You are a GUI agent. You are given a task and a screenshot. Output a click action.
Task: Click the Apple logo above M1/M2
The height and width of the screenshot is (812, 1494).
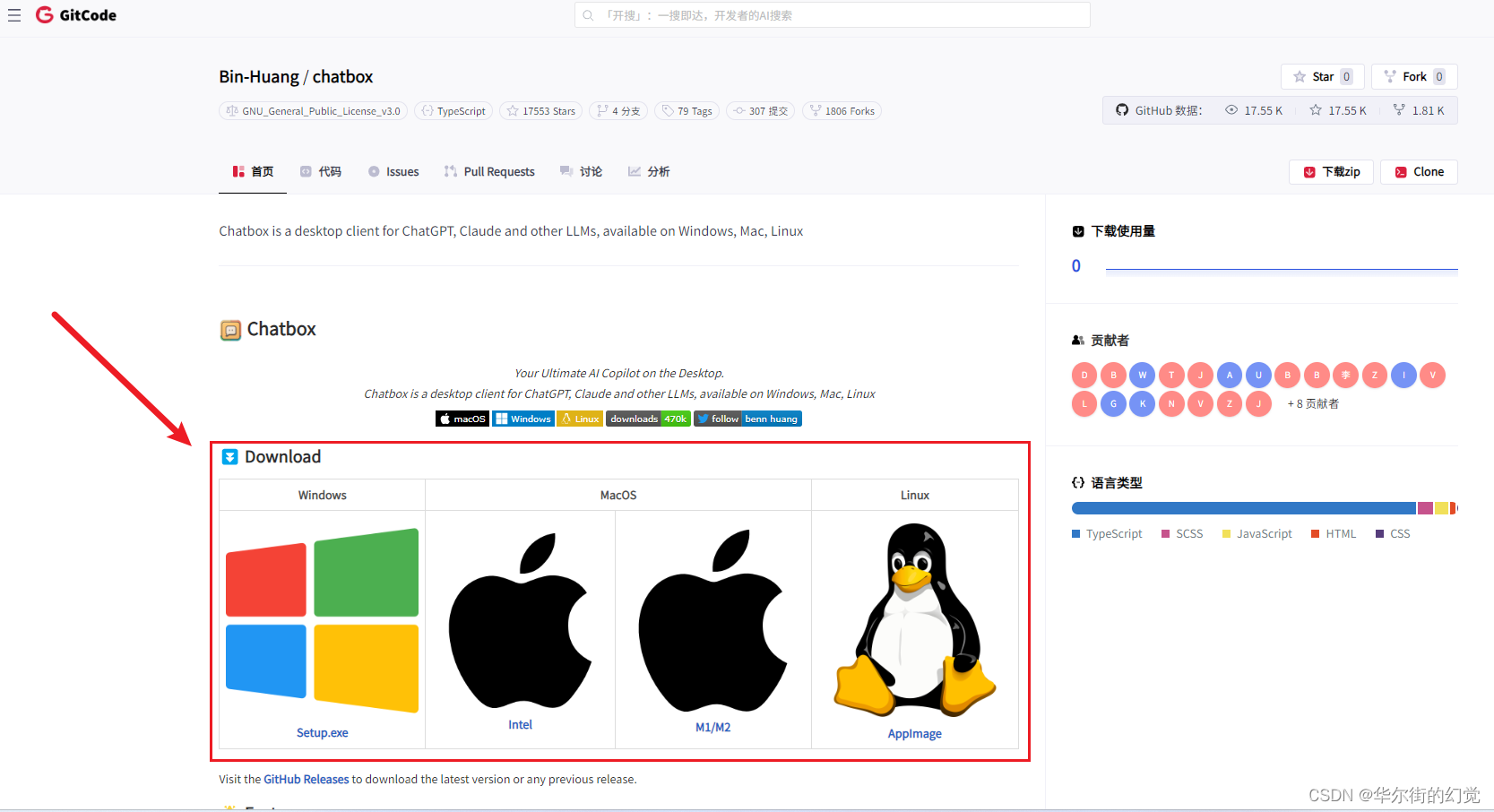pos(713,620)
